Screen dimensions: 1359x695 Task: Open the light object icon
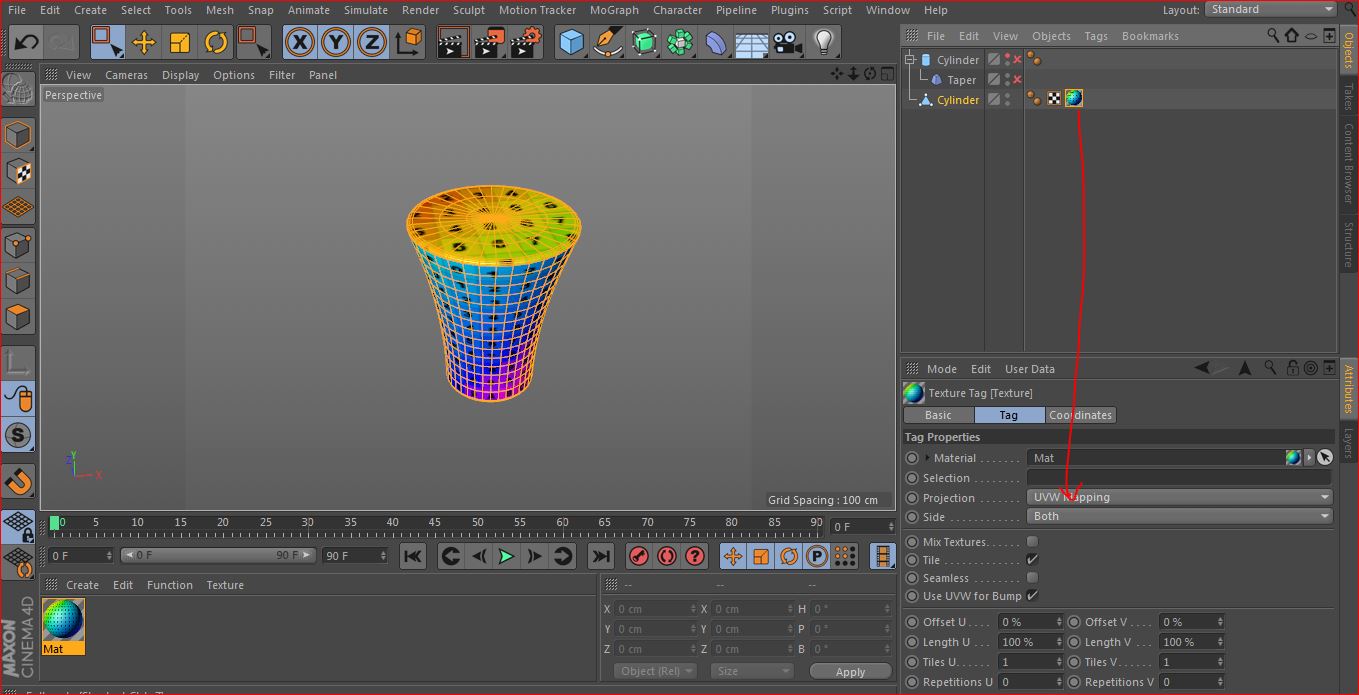(823, 42)
